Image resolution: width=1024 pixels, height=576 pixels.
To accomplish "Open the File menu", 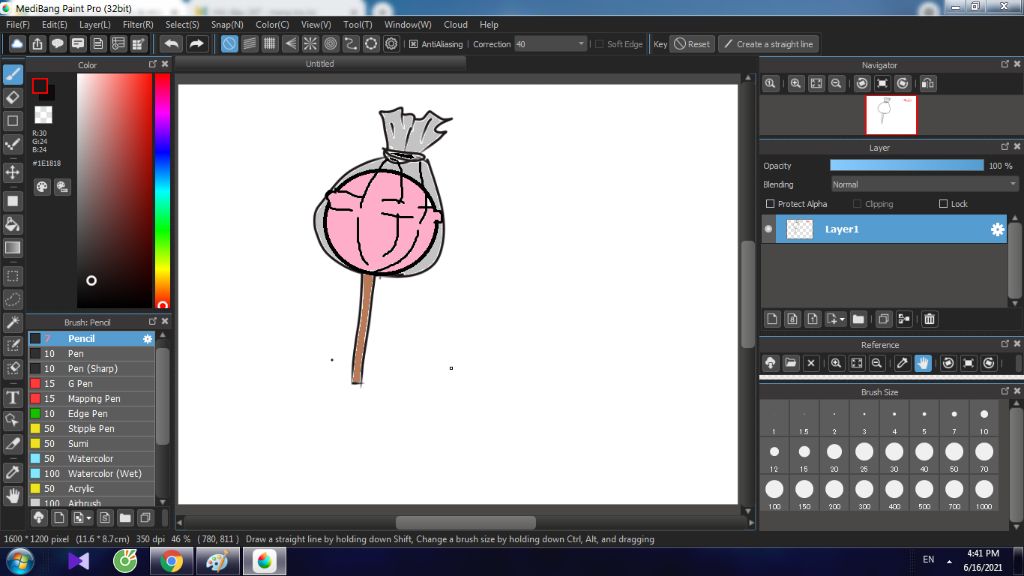I will (x=18, y=24).
